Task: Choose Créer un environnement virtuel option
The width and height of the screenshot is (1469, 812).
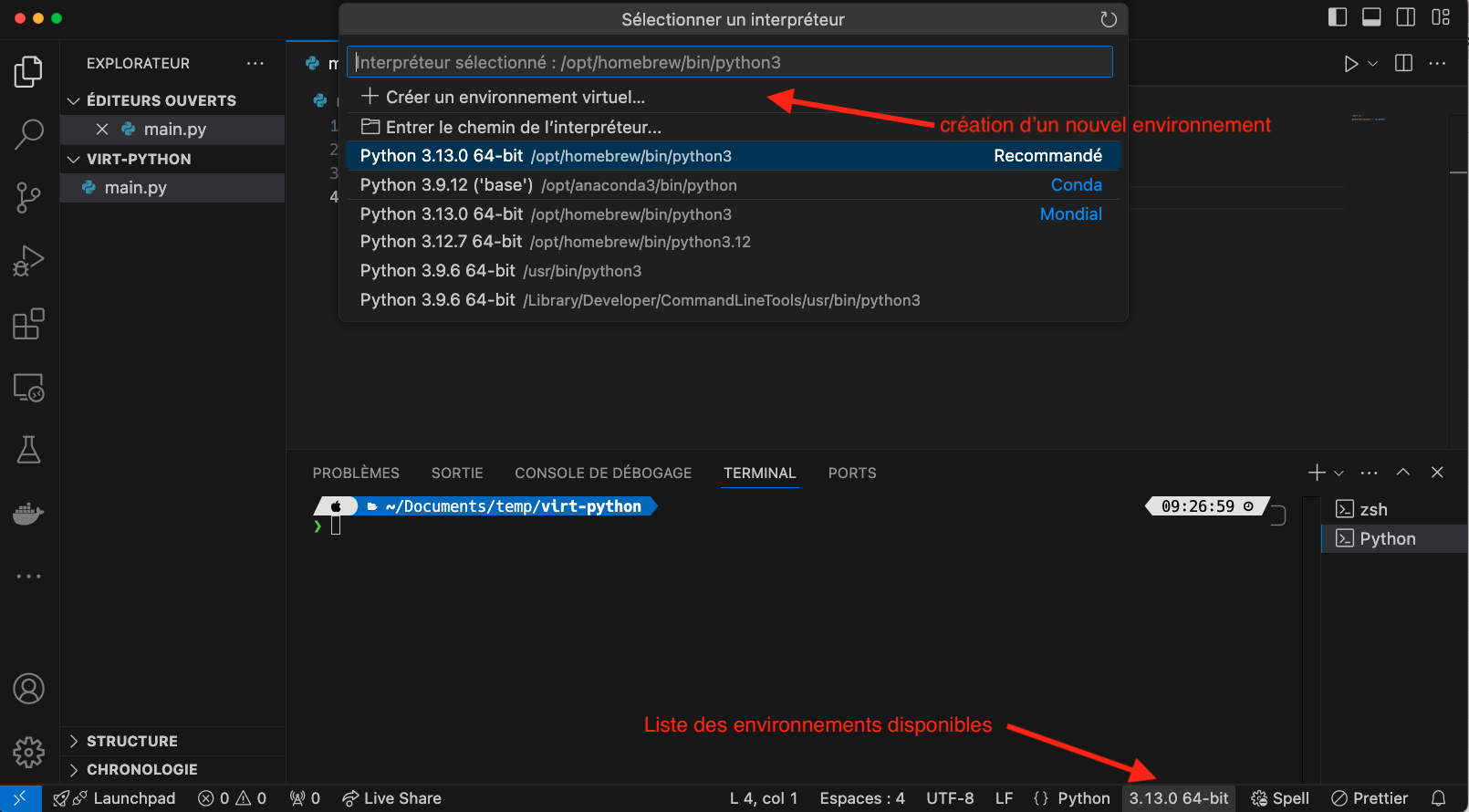Action: 515,97
